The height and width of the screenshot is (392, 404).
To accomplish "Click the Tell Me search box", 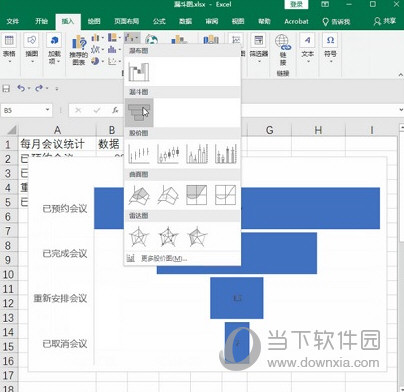I will pyautogui.click(x=336, y=22).
